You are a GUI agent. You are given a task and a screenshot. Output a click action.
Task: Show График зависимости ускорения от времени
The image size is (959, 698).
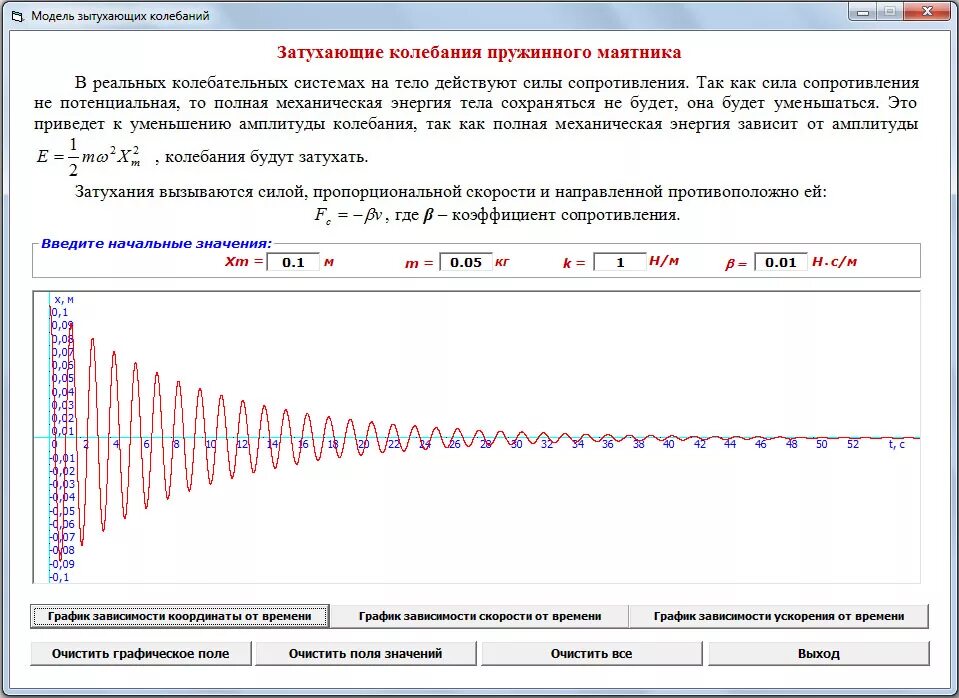[x=779, y=616]
